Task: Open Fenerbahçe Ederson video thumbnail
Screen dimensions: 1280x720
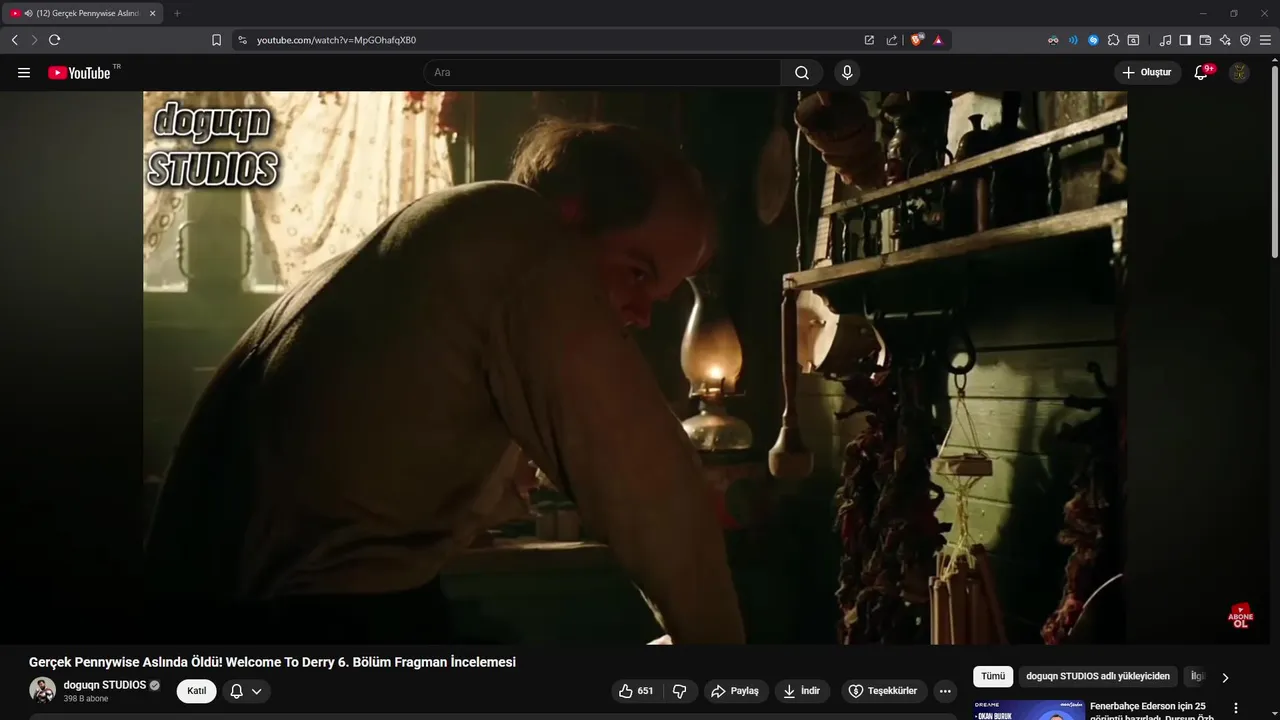Action: tap(1029, 709)
